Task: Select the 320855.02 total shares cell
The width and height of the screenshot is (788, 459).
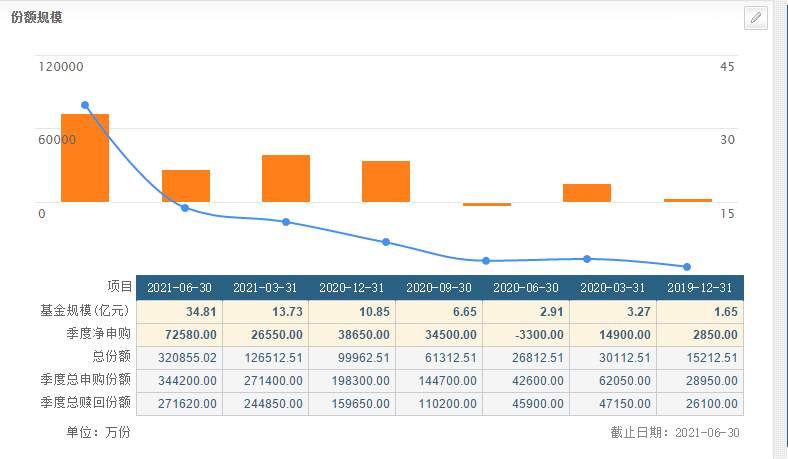Action: [180, 357]
